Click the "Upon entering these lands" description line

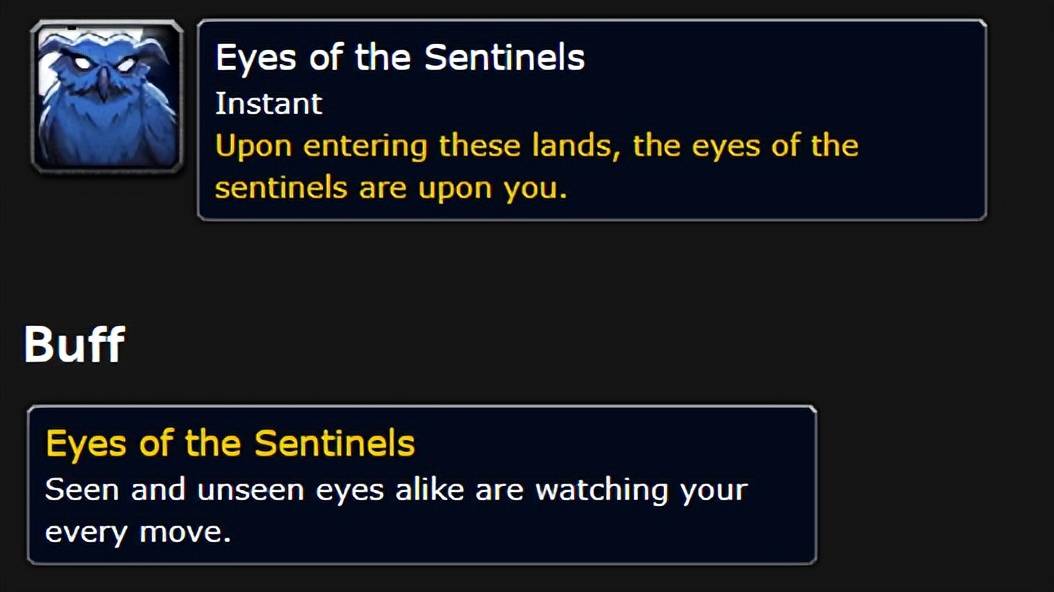pyautogui.click(x=536, y=146)
